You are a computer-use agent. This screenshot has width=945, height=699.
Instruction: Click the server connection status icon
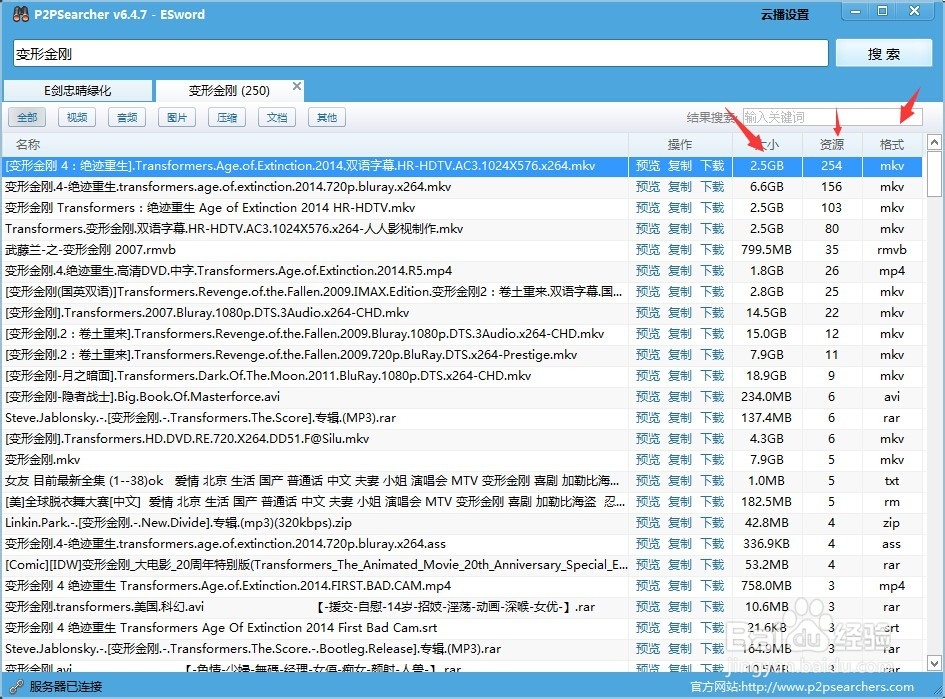coord(16,686)
